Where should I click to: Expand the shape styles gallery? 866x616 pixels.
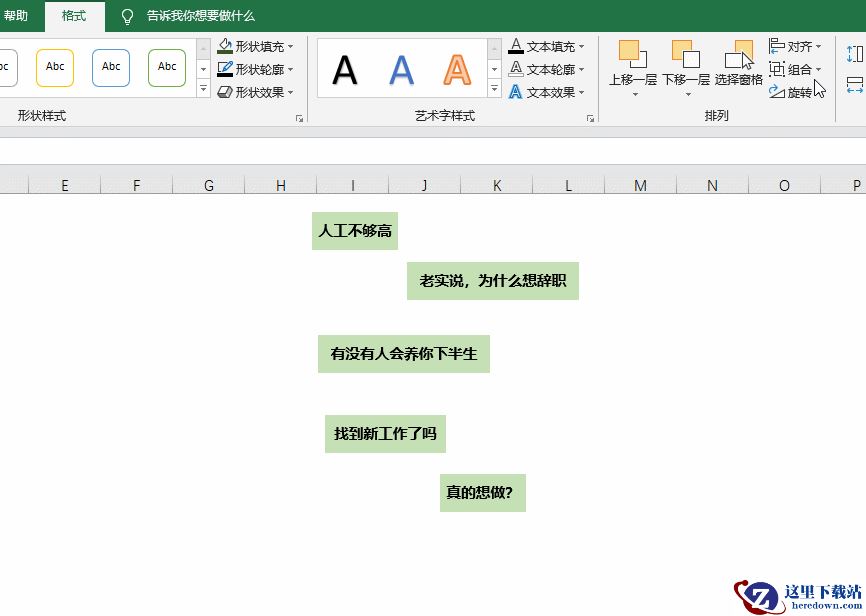coord(203,88)
